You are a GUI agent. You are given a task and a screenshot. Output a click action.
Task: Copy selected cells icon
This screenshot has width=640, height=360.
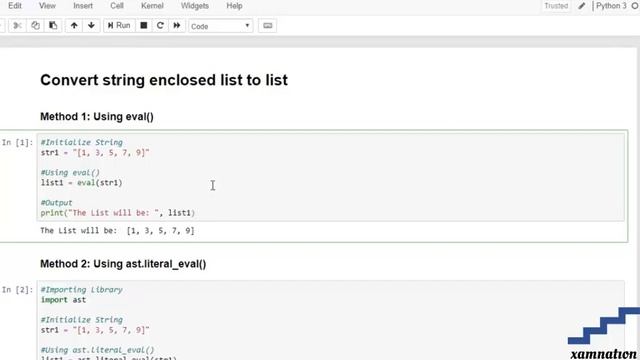(x=36, y=26)
